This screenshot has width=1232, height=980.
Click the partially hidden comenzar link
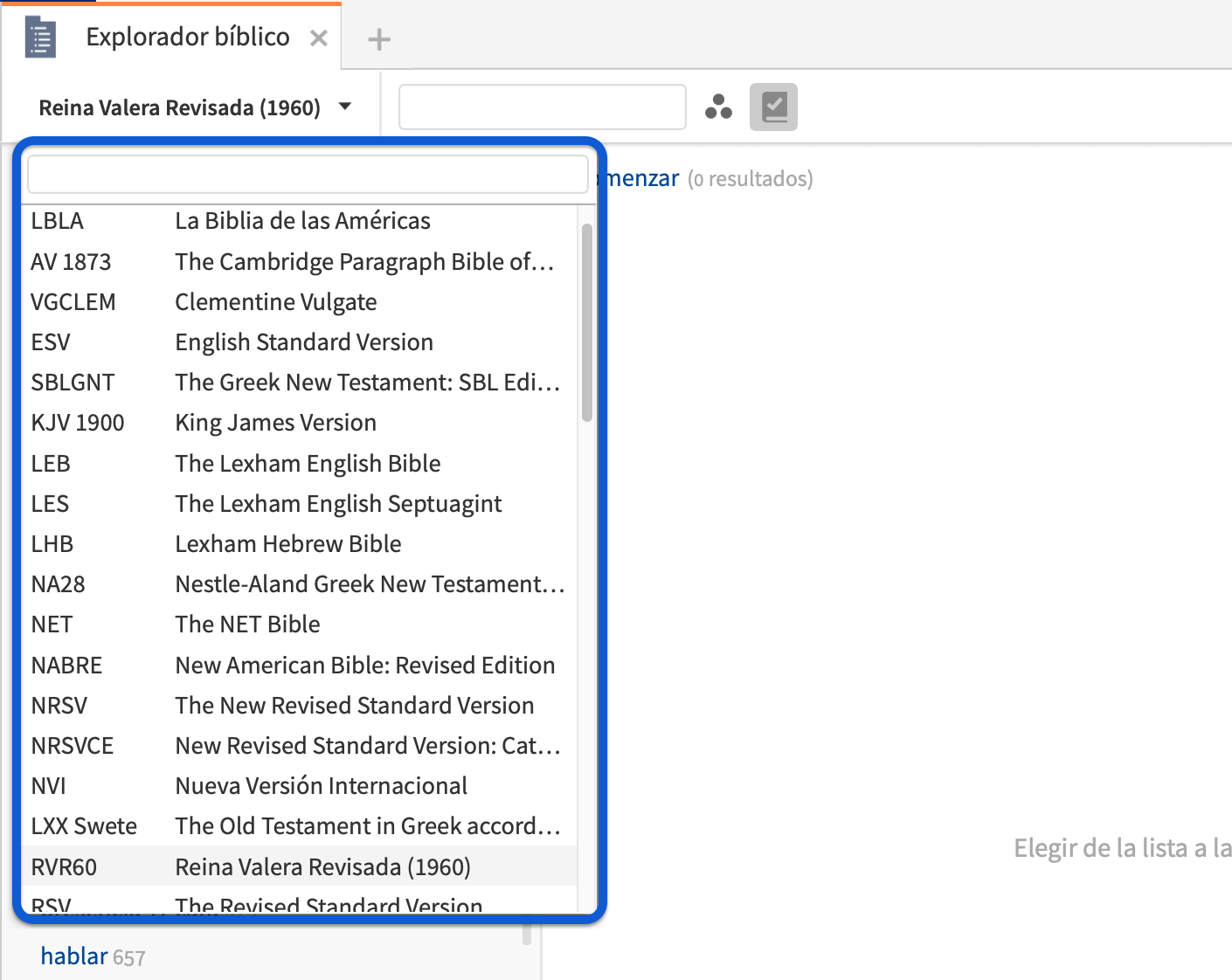pyautogui.click(x=643, y=178)
